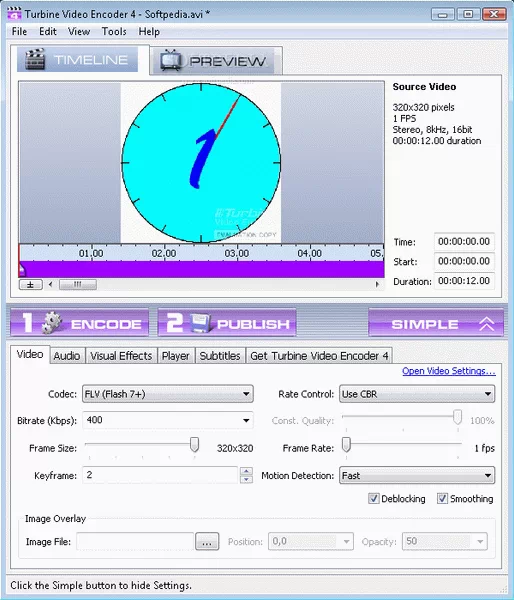
Task: Click the TV icon on Preview tab
Action: (171, 60)
